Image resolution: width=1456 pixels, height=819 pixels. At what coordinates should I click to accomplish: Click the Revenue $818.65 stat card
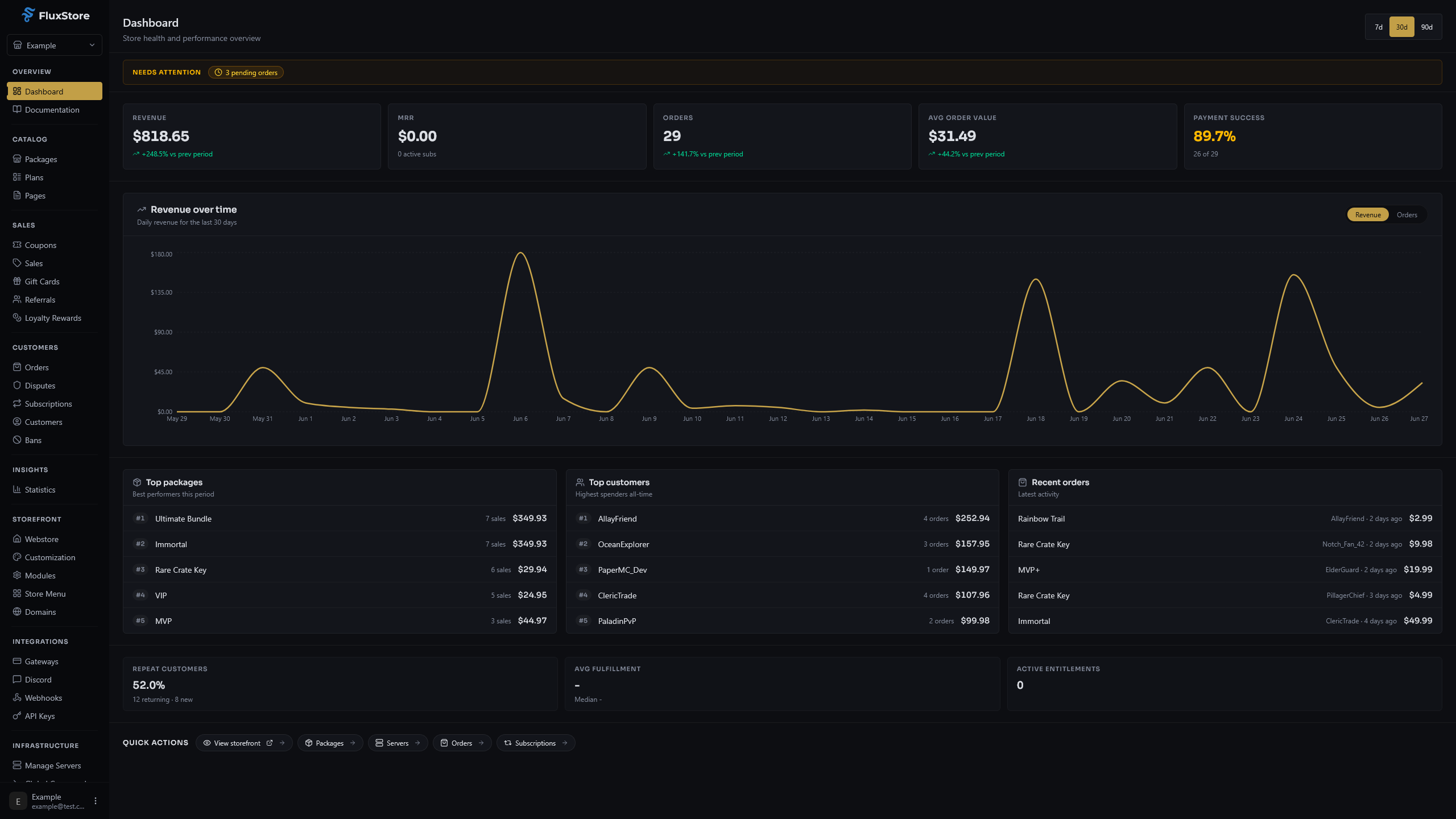(x=252, y=136)
